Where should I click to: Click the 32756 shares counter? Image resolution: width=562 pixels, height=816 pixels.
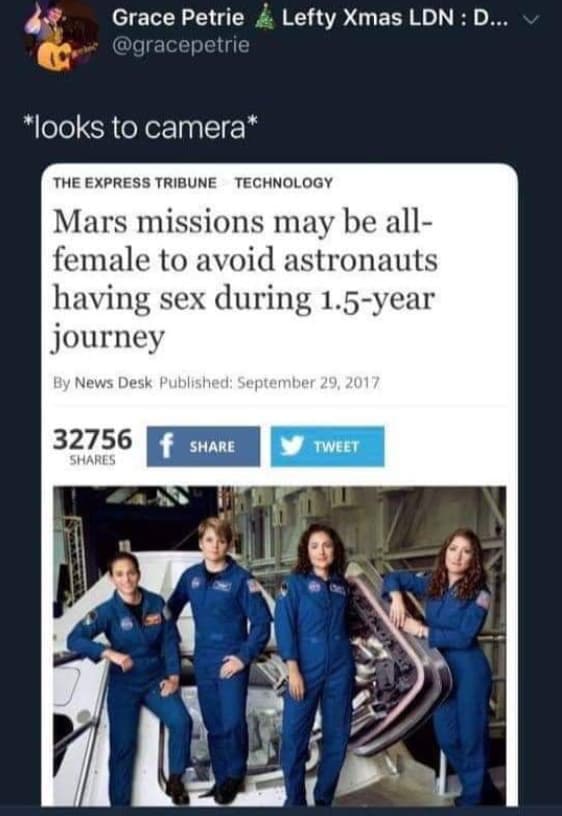pos(93,439)
